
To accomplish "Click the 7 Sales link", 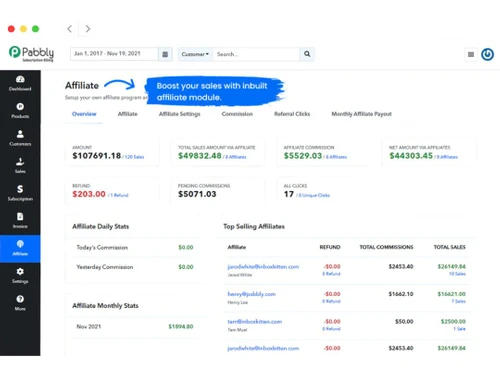I will [459, 301].
